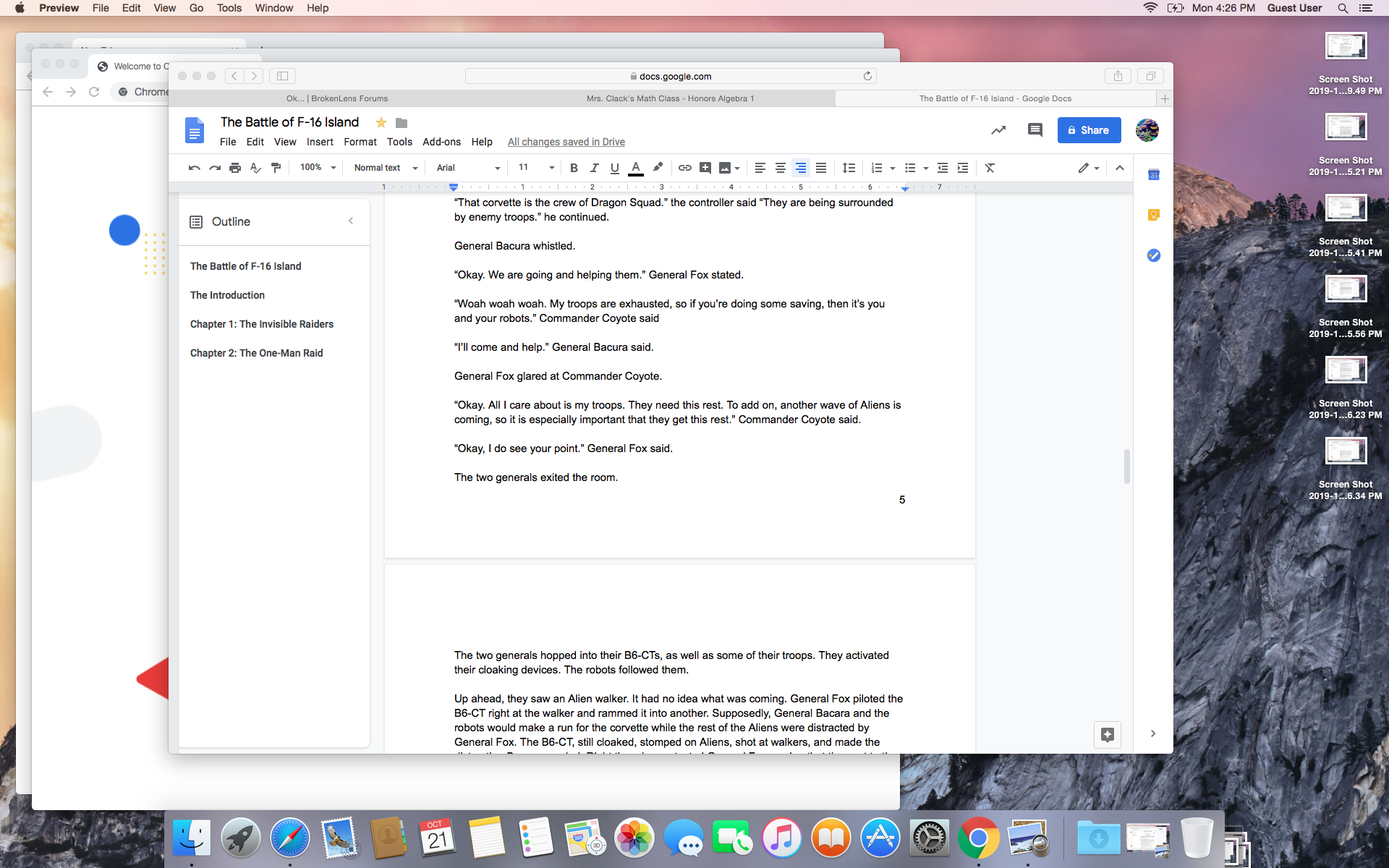The image size is (1389, 868).
Task: Click the Safari reload page icon
Action: coord(867,76)
